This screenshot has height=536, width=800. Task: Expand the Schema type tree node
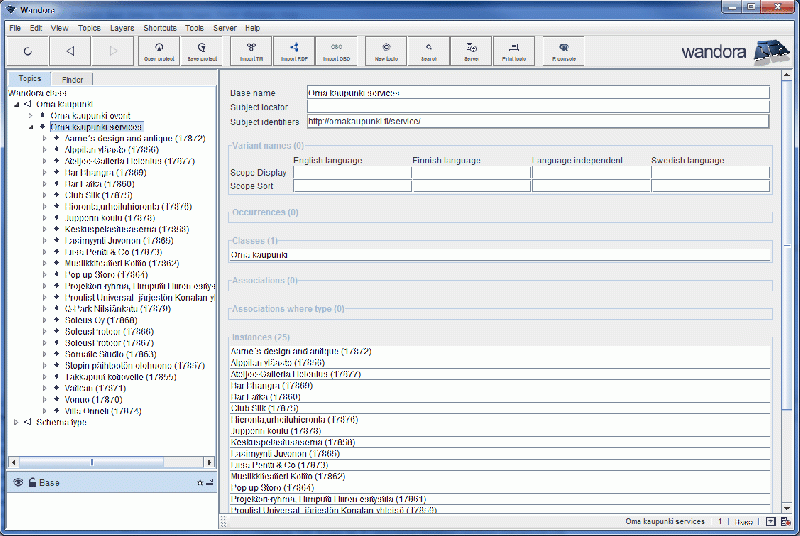[x=15, y=422]
